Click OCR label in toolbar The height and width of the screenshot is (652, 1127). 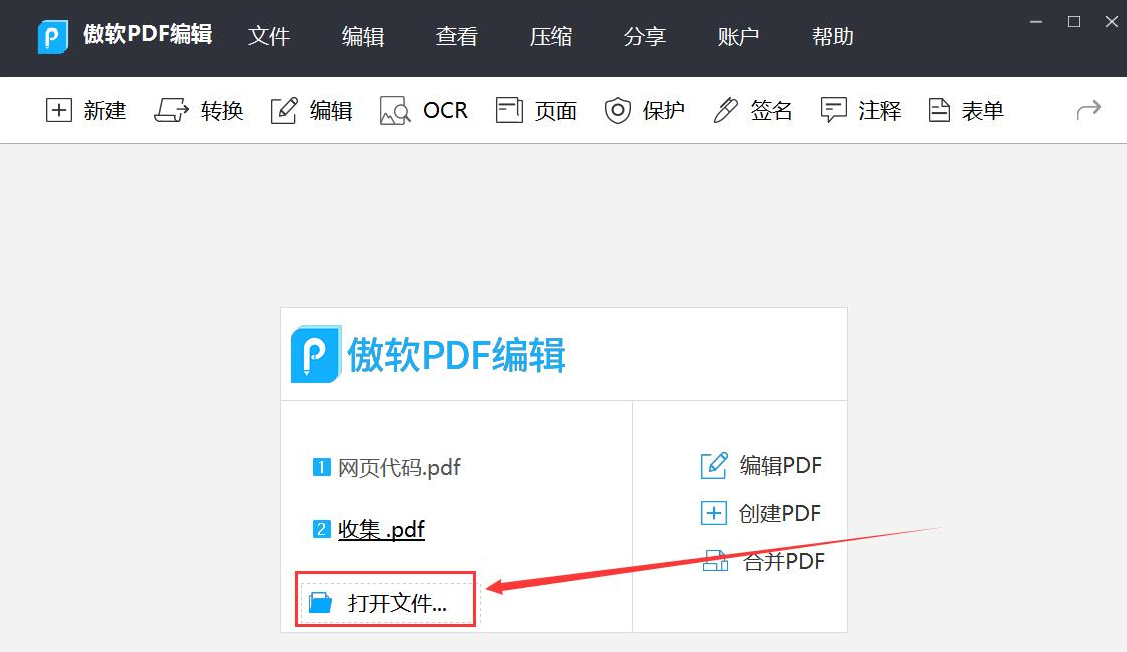click(x=446, y=111)
